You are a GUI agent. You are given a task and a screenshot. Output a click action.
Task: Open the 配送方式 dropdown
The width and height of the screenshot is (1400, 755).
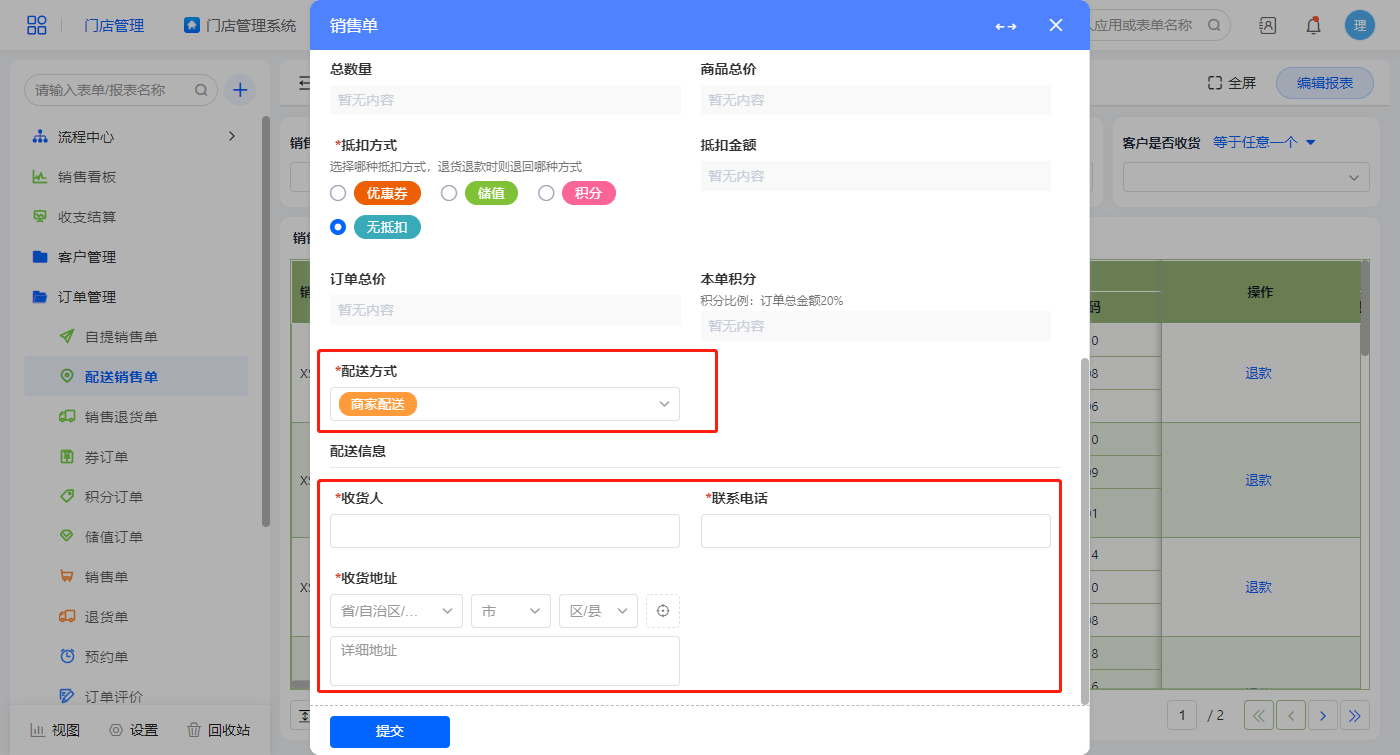[505, 404]
